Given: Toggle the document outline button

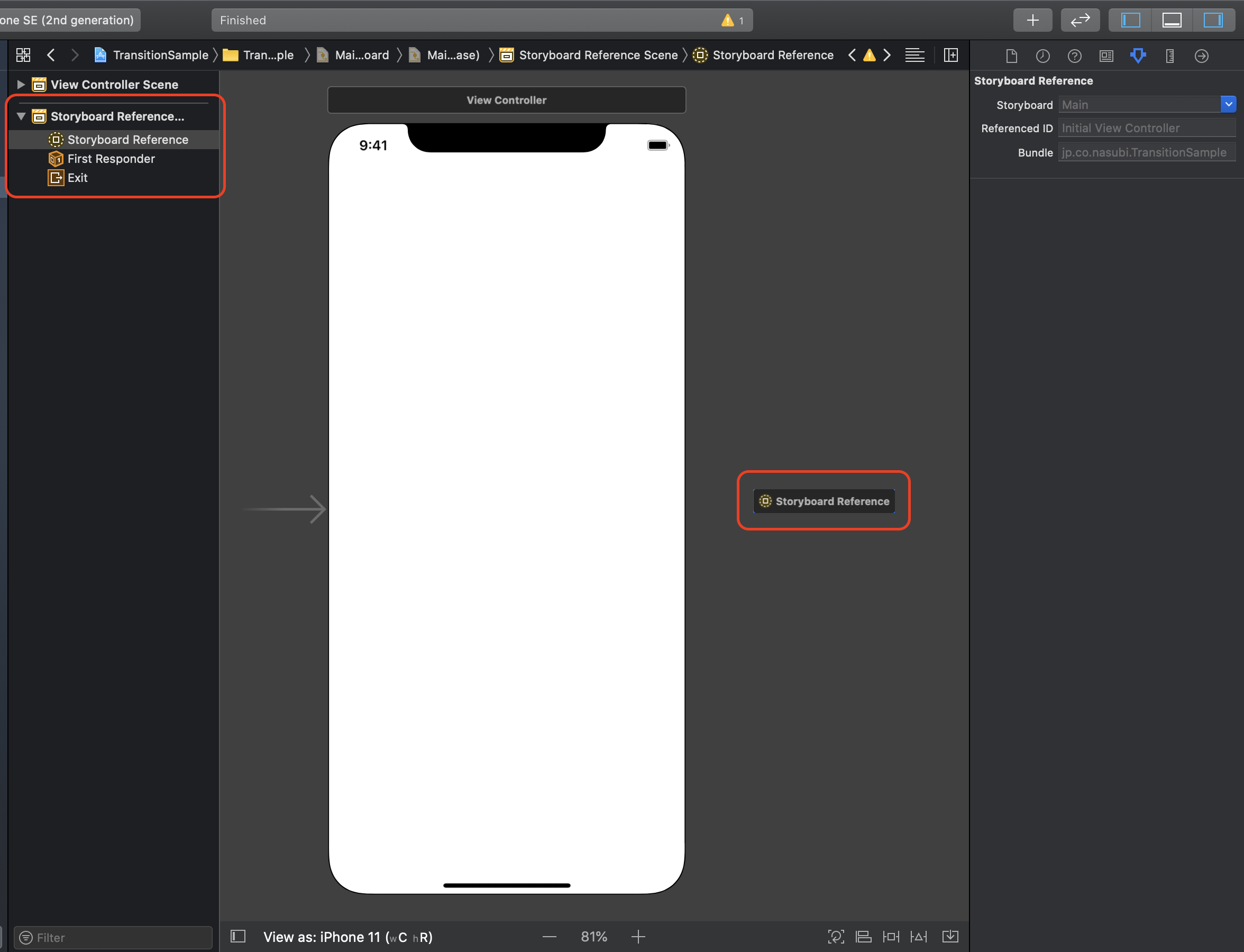Looking at the screenshot, I should click(x=238, y=936).
